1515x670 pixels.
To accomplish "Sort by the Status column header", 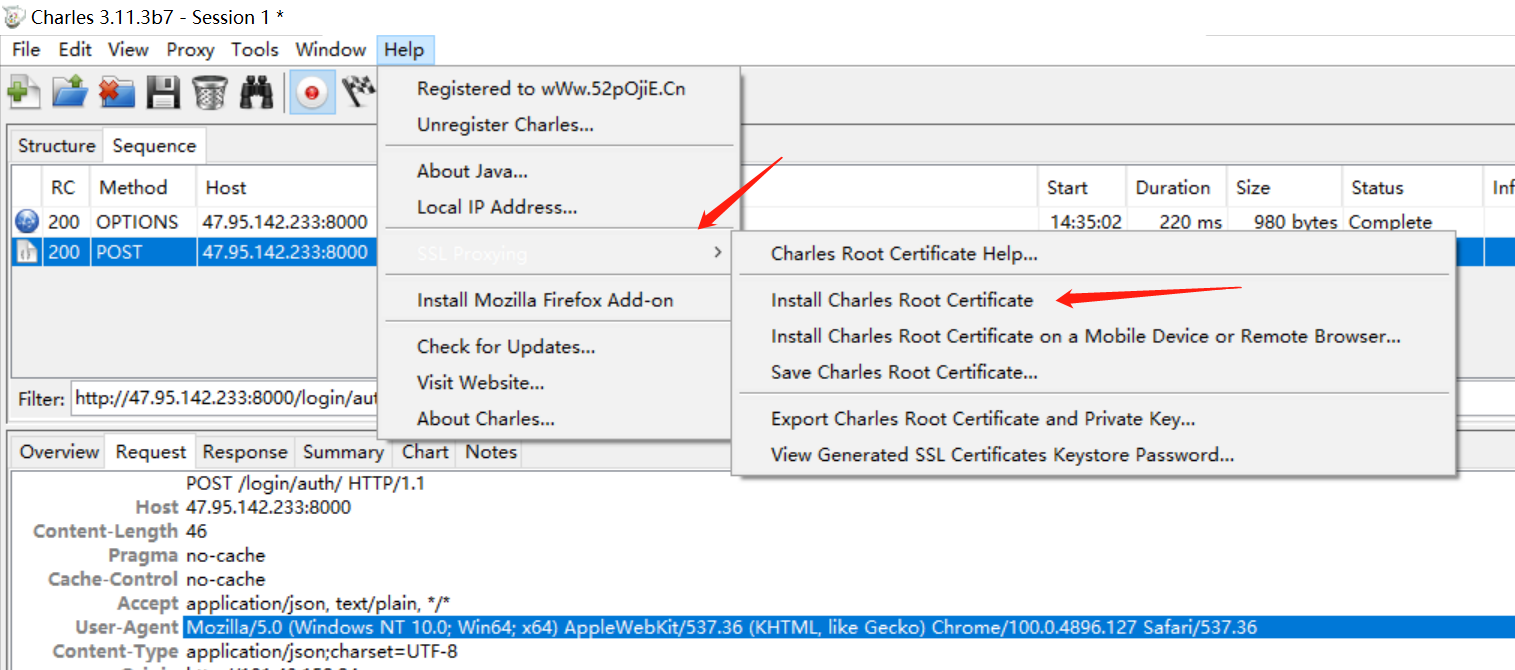I will click(x=1412, y=188).
